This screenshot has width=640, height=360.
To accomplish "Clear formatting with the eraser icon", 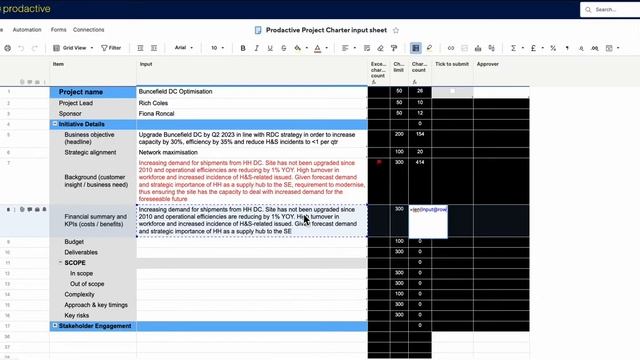I will click(x=380, y=48).
